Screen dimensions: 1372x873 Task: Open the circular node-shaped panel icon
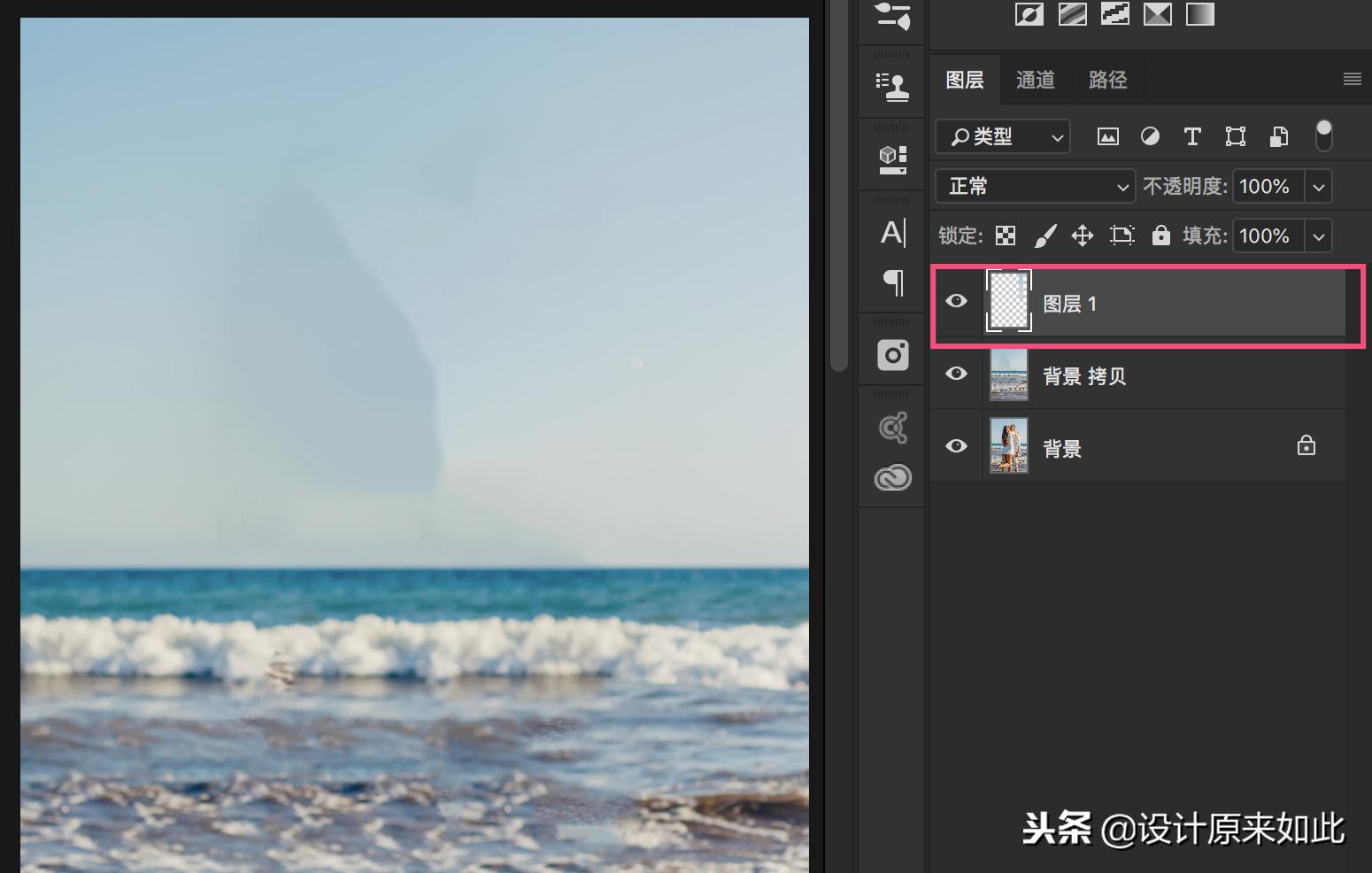892,428
